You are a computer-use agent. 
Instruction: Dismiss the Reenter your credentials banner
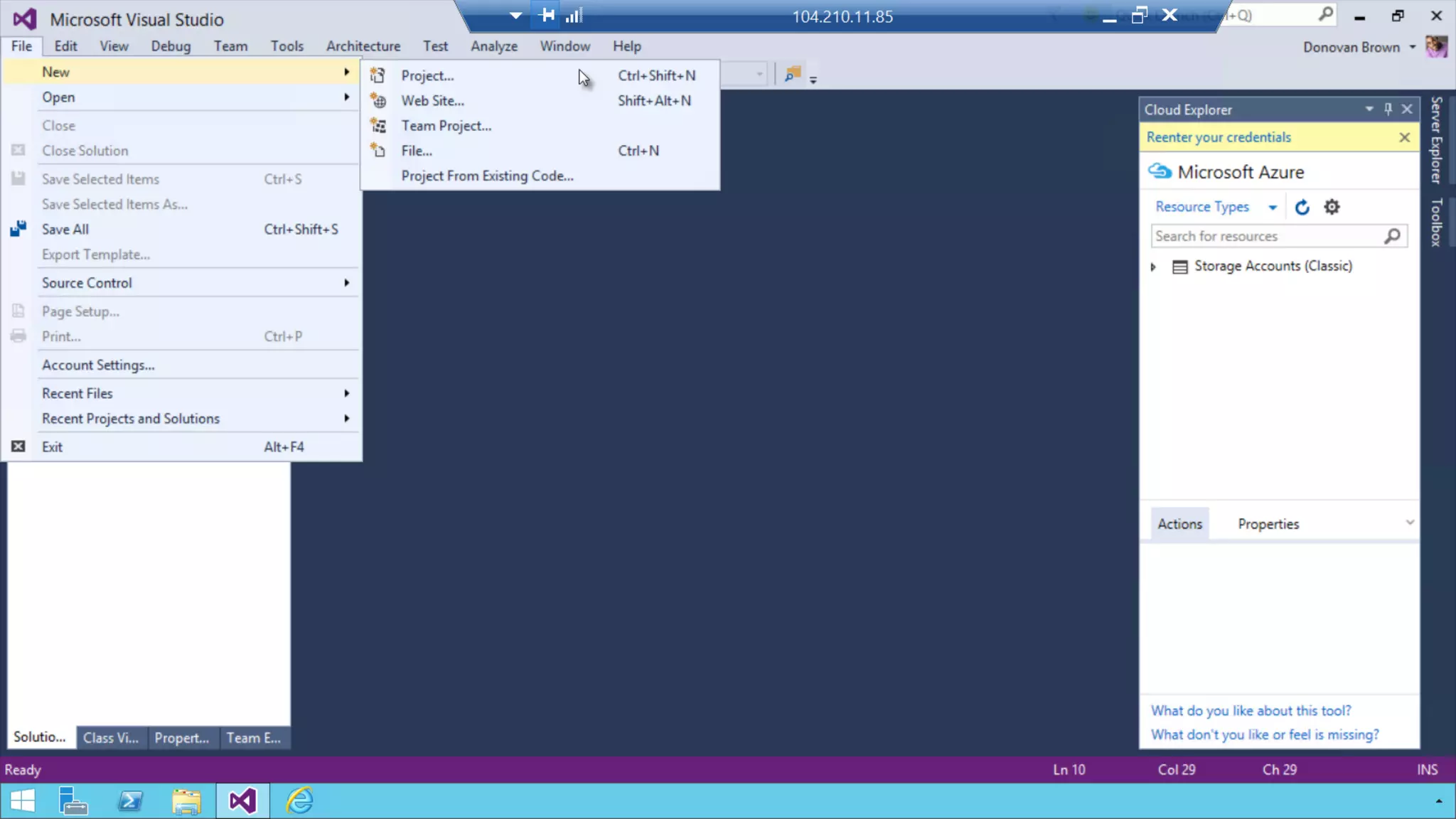(x=1404, y=137)
